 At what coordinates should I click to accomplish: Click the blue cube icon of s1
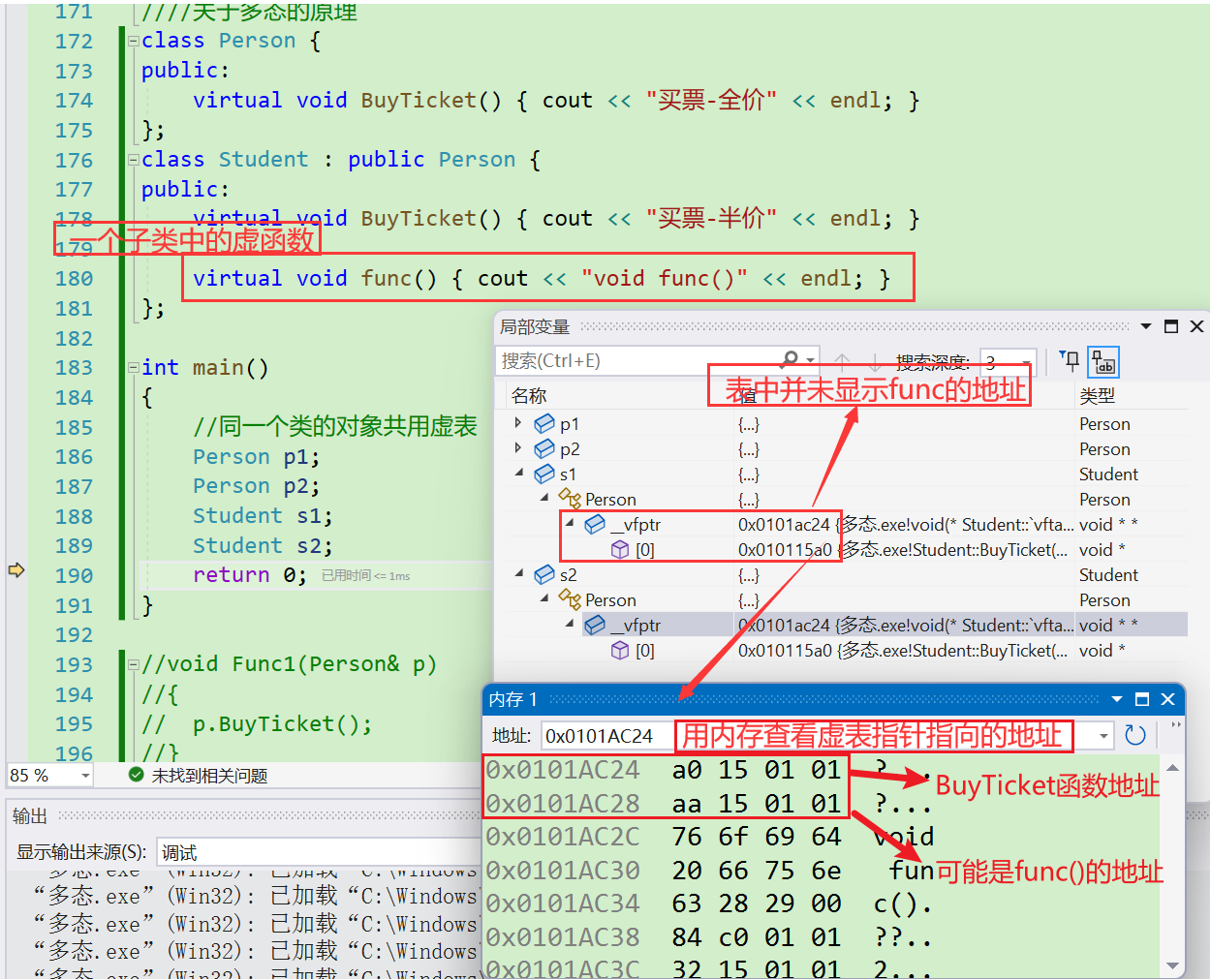click(544, 474)
